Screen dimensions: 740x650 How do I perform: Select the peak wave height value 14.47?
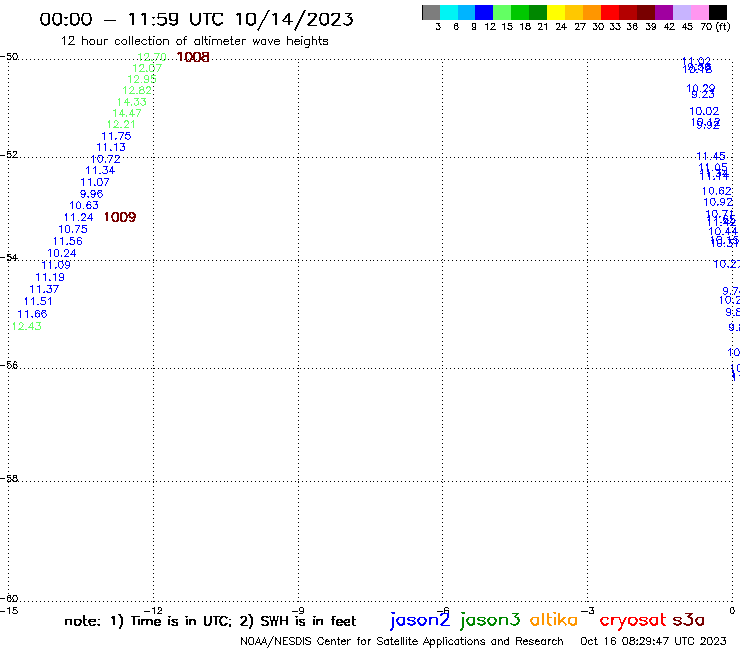coord(126,113)
